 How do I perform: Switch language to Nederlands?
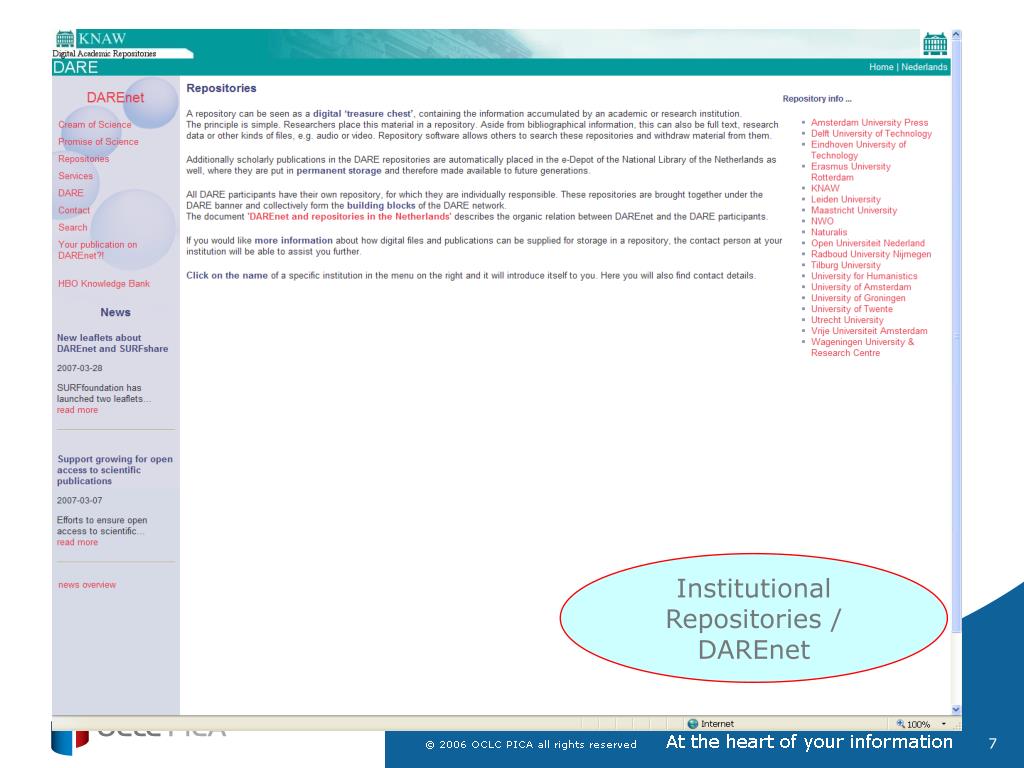pyautogui.click(x=924, y=67)
